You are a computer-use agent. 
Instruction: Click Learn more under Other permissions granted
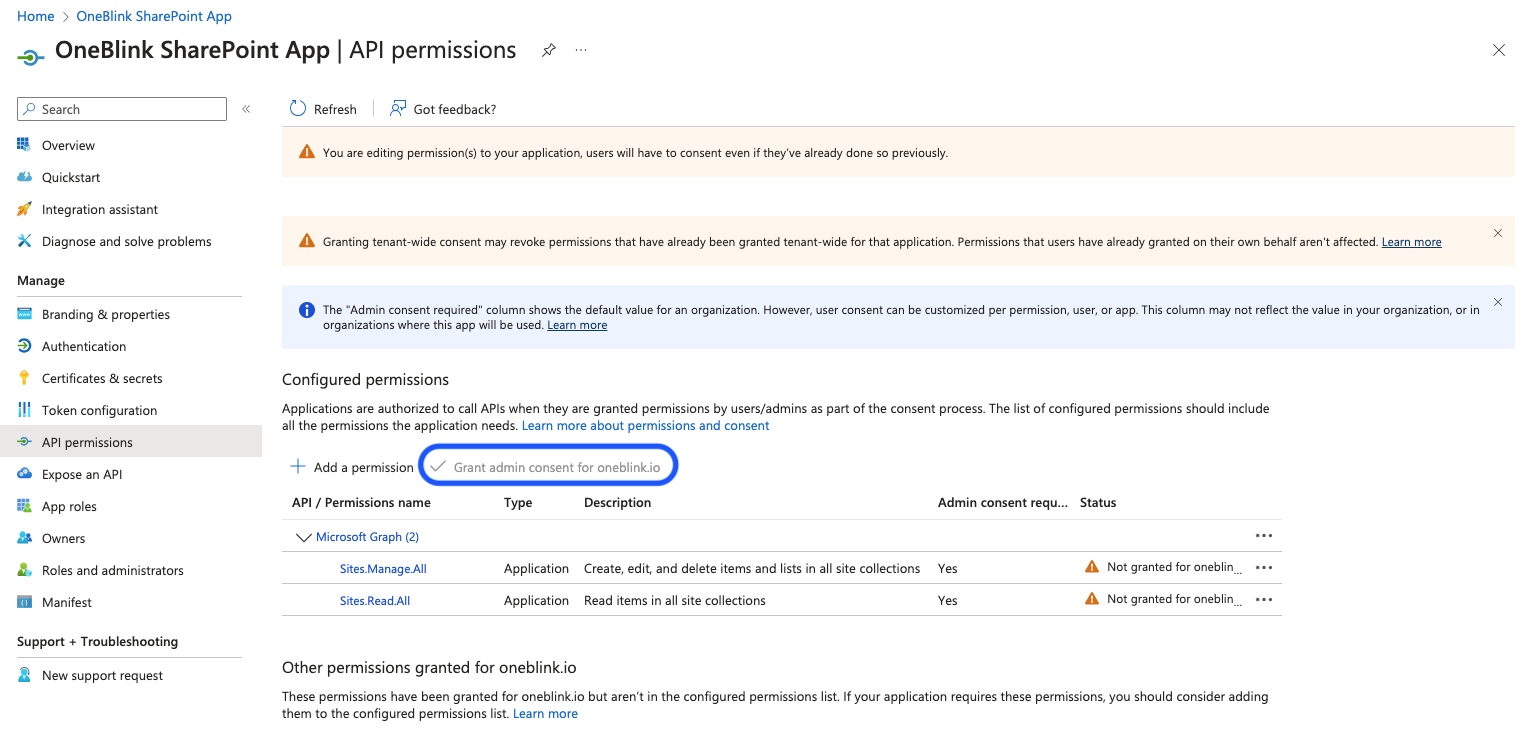pyautogui.click(x=545, y=713)
